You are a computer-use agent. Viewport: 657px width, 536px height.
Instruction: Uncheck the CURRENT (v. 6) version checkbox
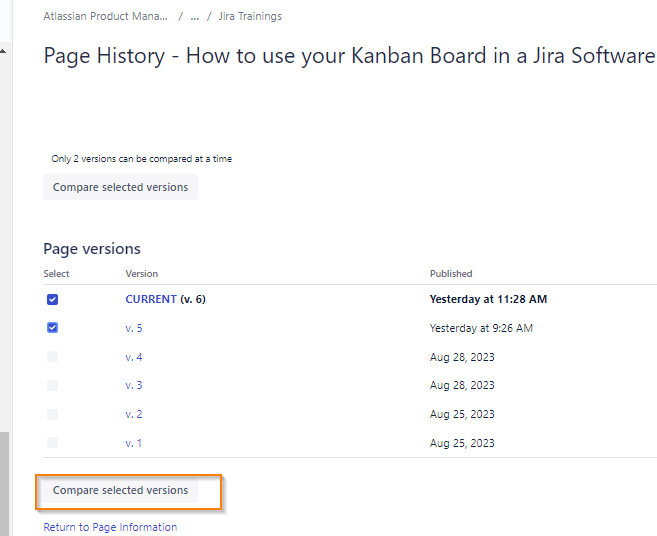pos(53,299)
